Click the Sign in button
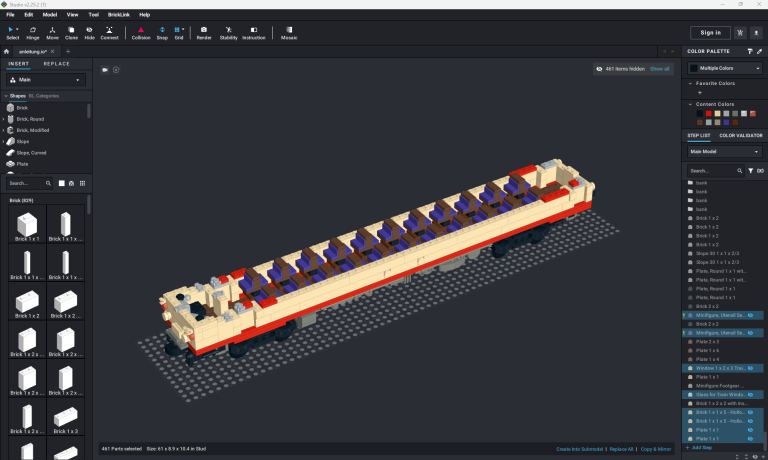Image resolution: width=768 pixels, height=460 pixels. point(705,32)
